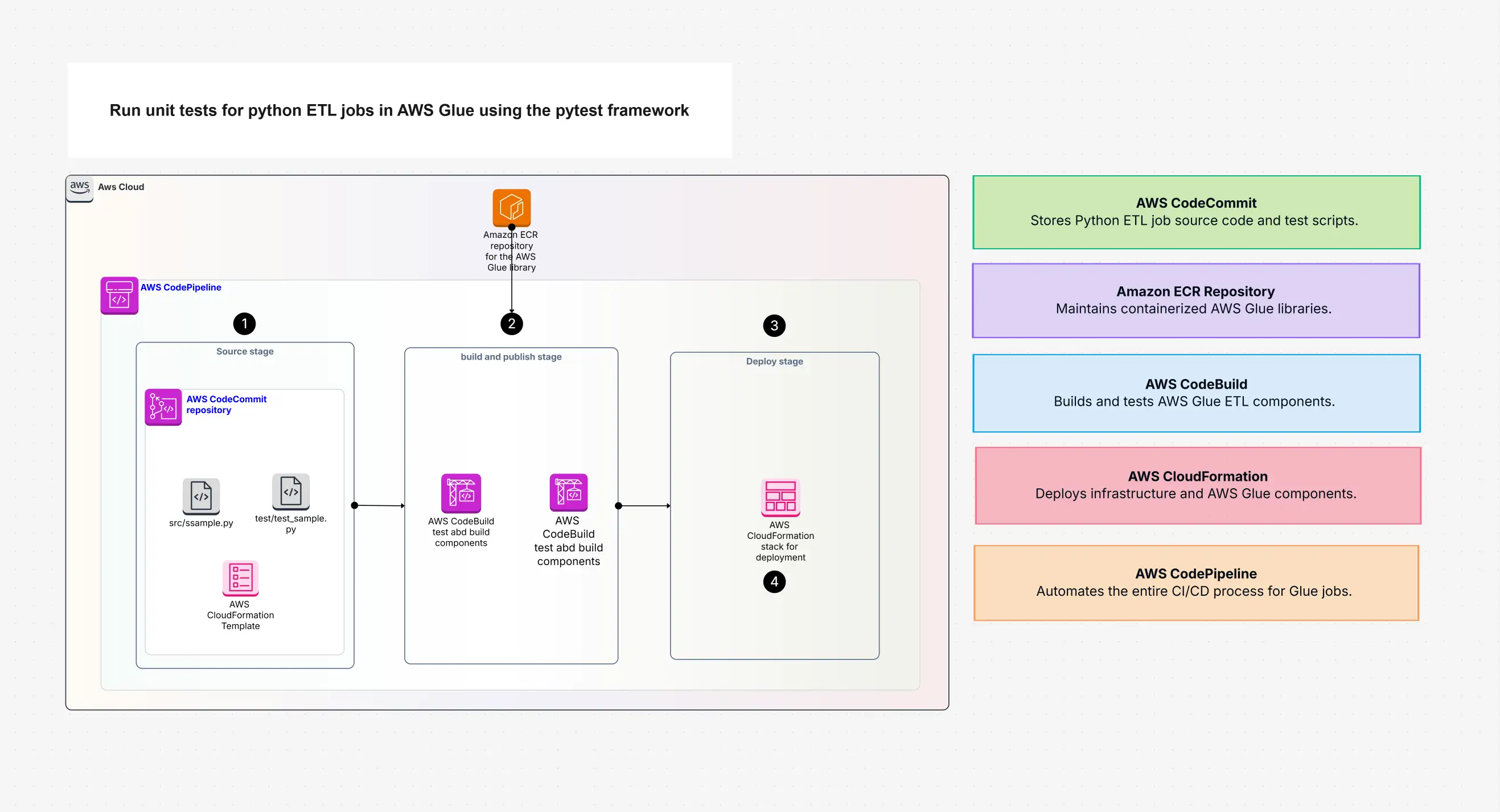Click the pytest framework title text
This screenshot has width=1500, height=812.
click(x=399, y=110)
